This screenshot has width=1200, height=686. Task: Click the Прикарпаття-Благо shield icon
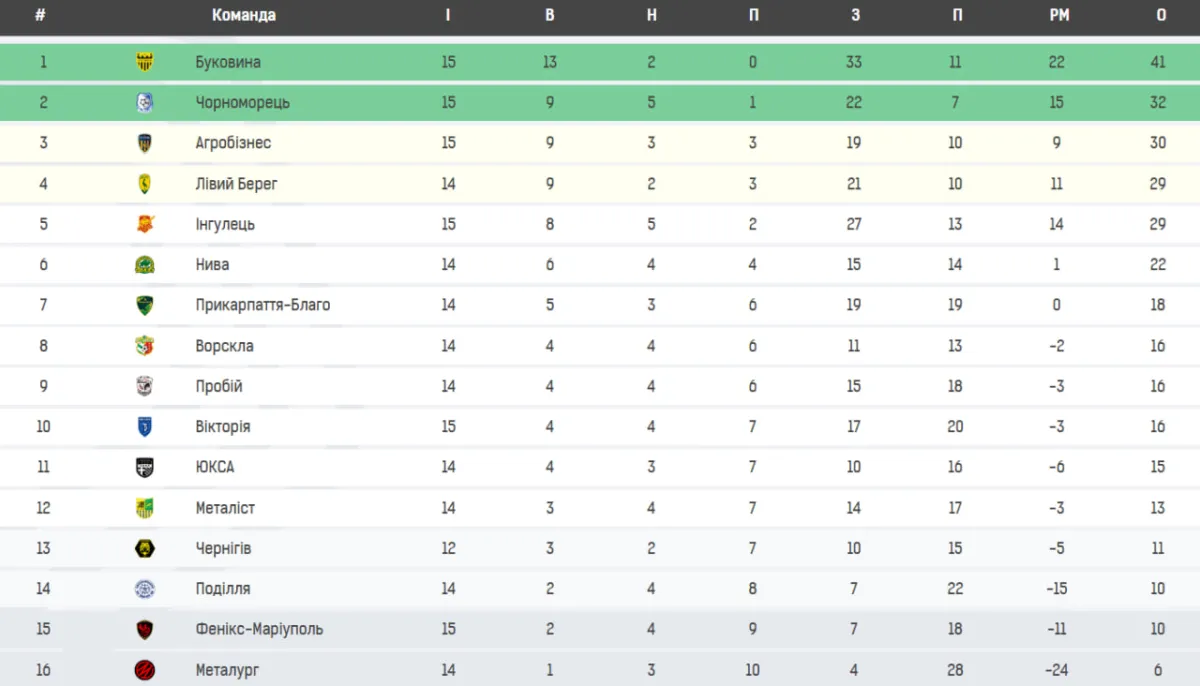click(145, 305)
